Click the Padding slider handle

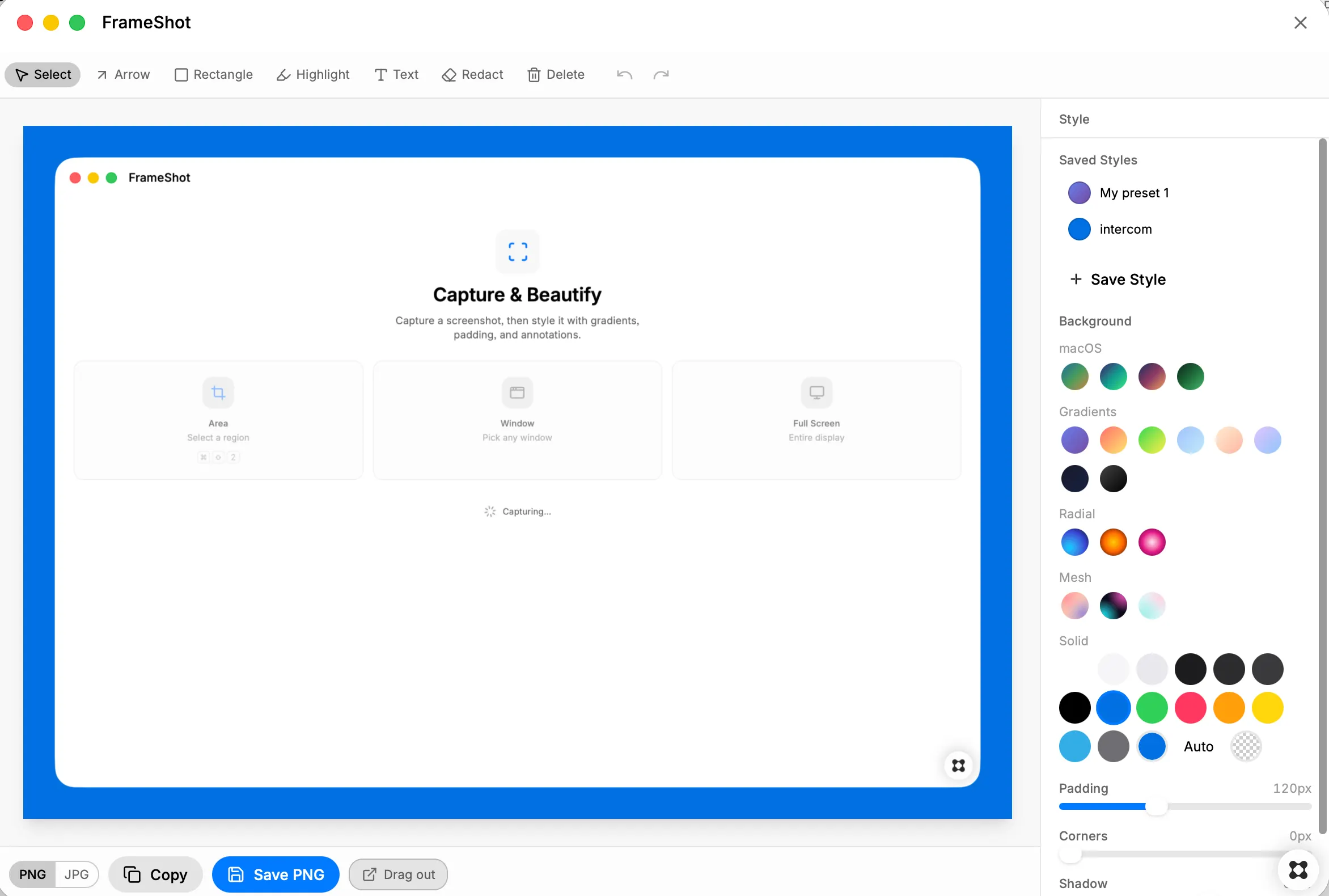tap(1157, 807)
